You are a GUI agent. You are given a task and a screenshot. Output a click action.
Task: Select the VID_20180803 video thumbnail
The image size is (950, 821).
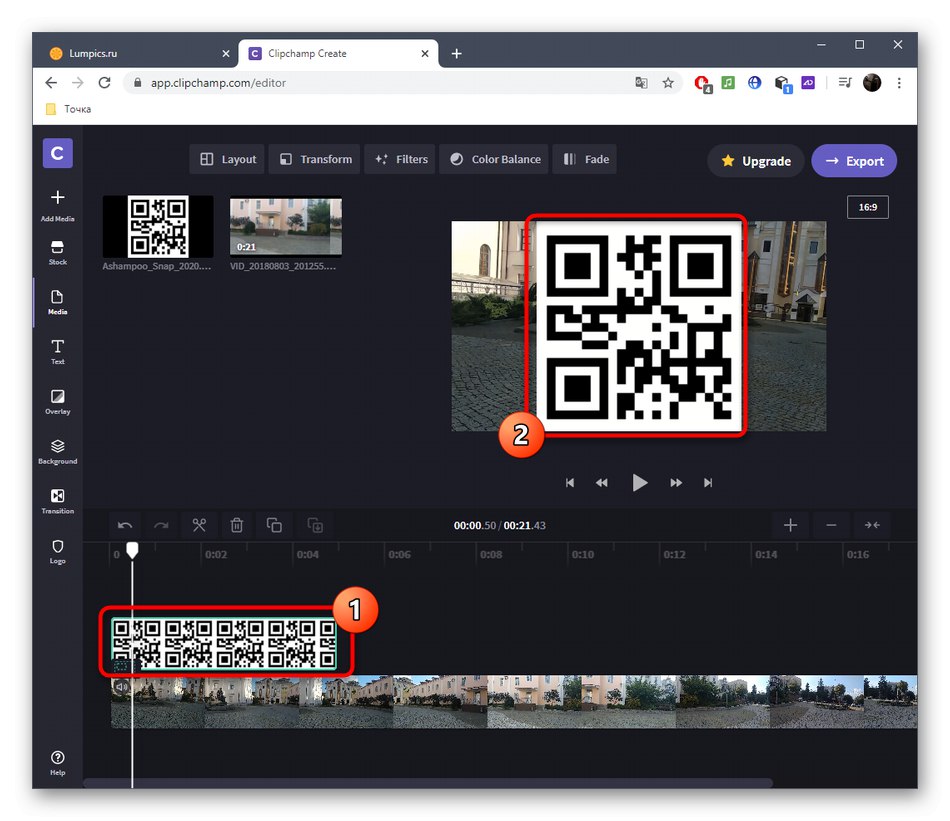[x=286, y=226]
